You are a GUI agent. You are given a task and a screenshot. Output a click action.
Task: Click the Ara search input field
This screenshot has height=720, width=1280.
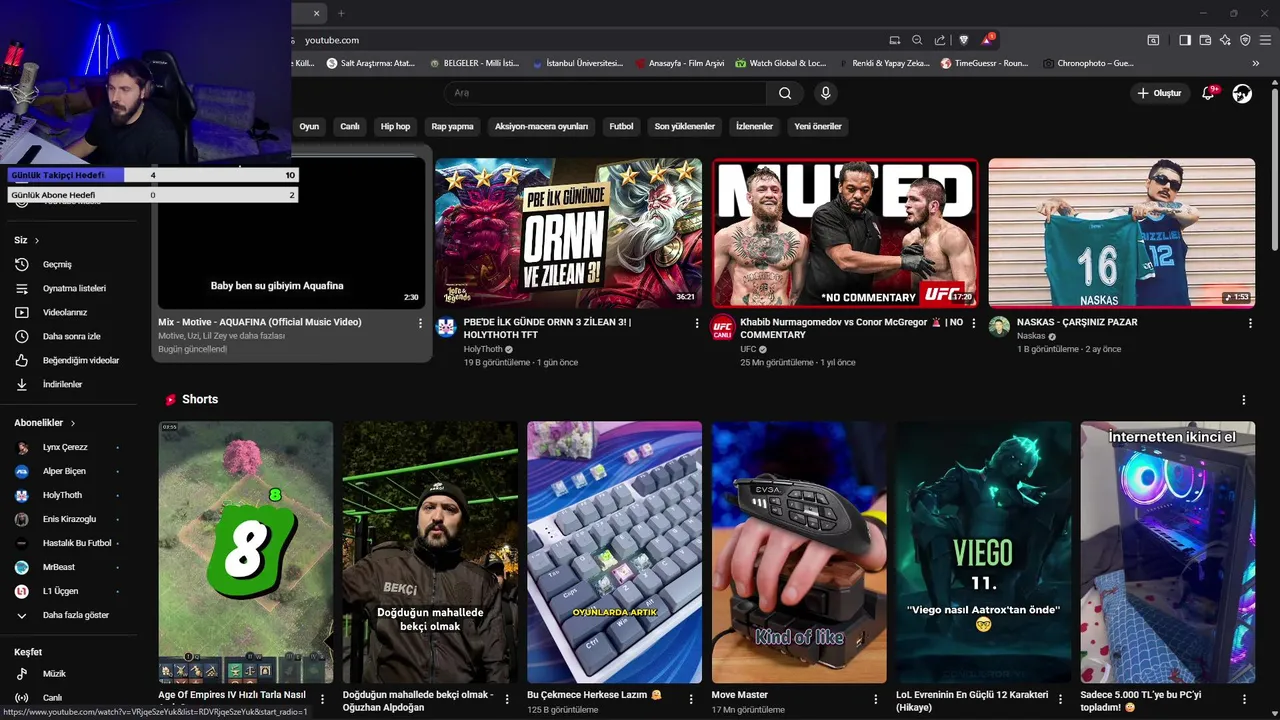[x=605, y=93]
